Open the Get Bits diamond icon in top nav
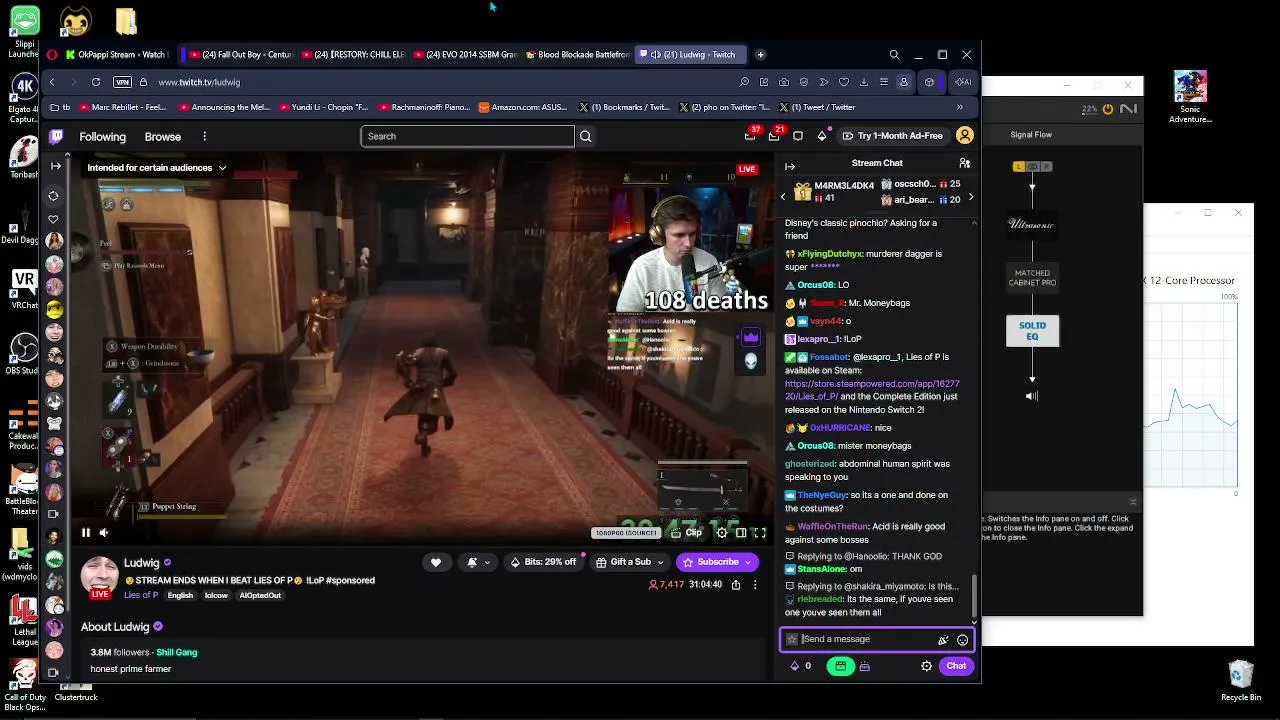Image resolution: width=1280 pixels, height=720 pixels. (x=822, y=136)
